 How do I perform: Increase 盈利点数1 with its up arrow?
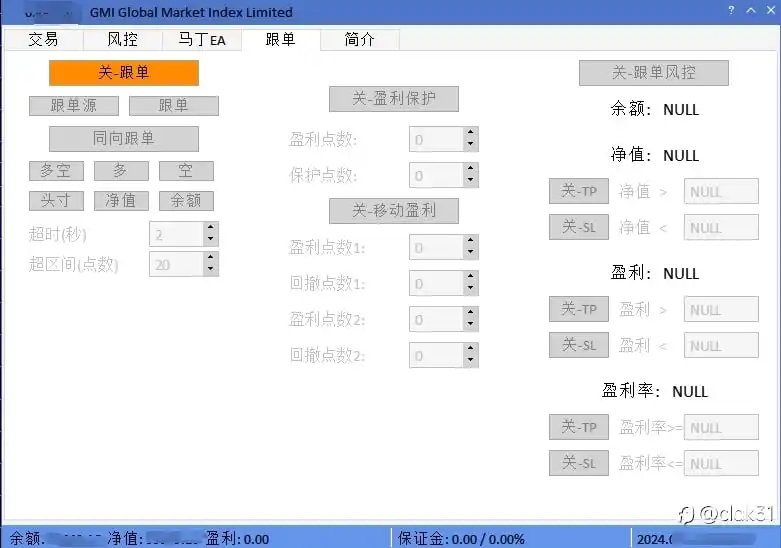pos(471,241)
